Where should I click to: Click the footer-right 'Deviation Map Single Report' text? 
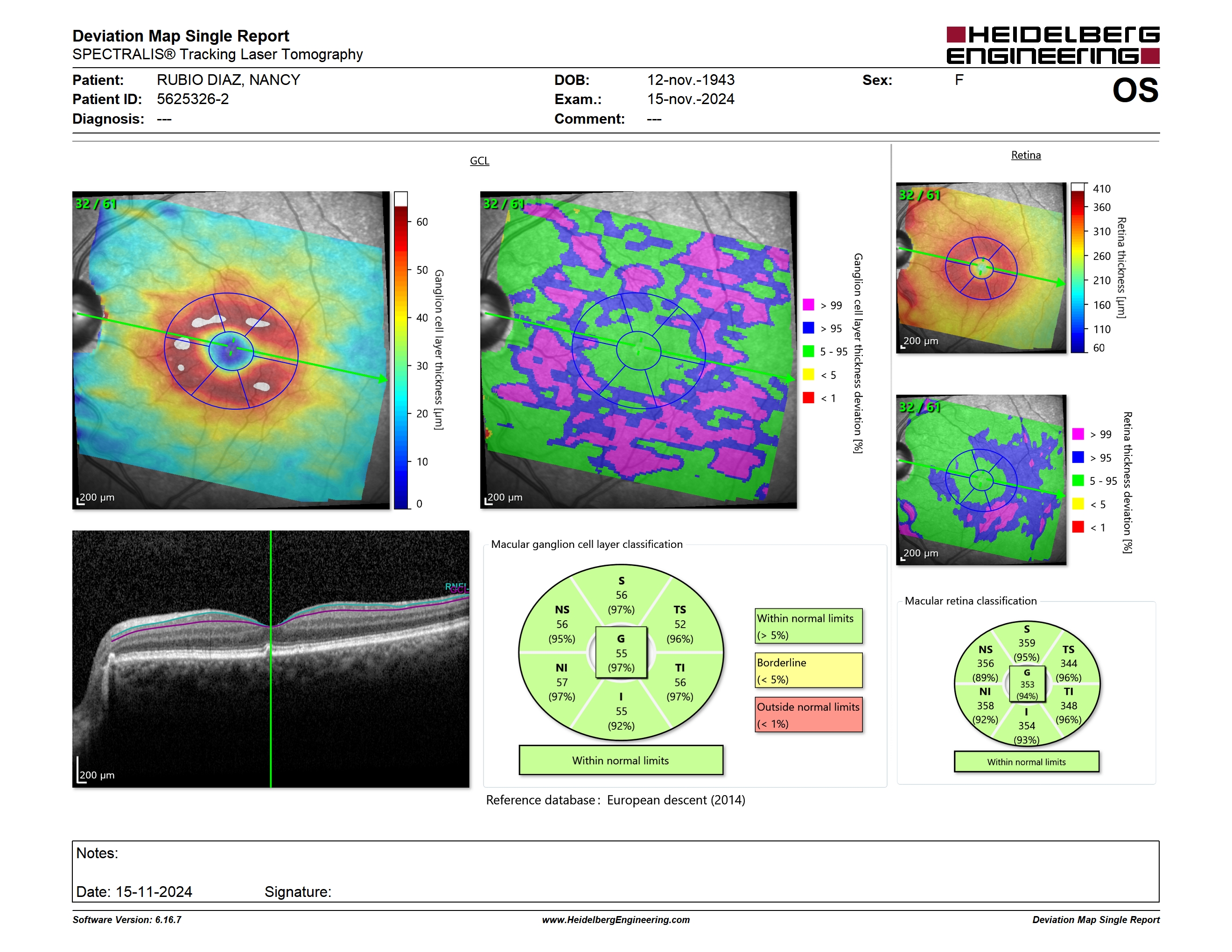tap(1096, 920)
